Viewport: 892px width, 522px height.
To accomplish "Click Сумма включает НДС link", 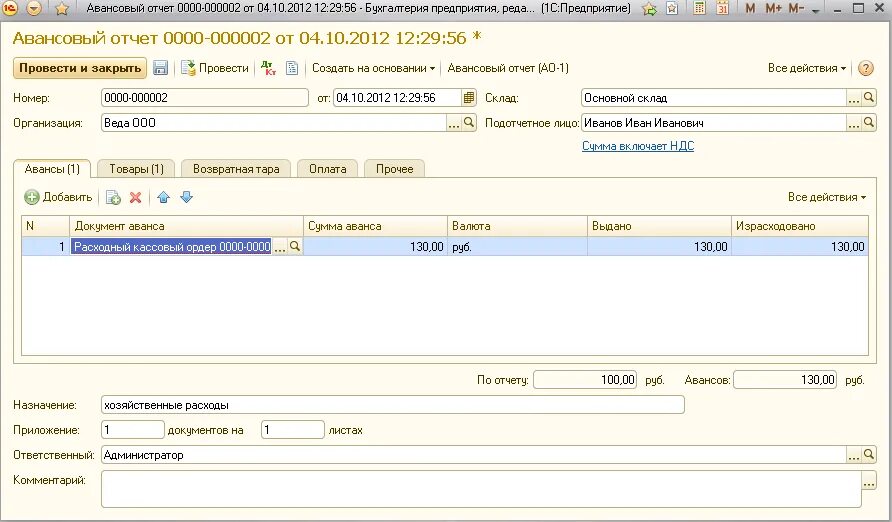I will (x=638, y=146).
